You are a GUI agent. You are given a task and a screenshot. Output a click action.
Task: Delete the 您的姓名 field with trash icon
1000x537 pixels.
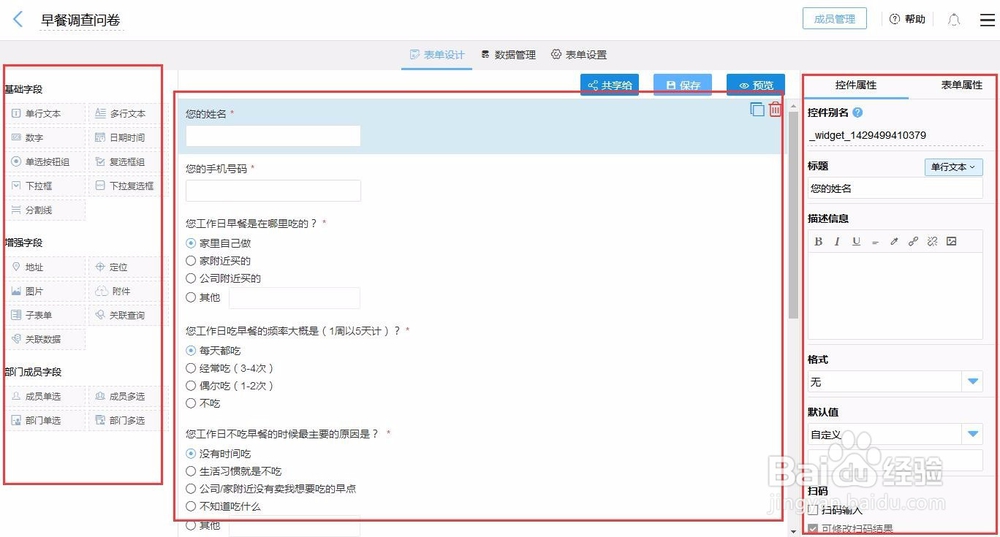(x=775, y=109)
